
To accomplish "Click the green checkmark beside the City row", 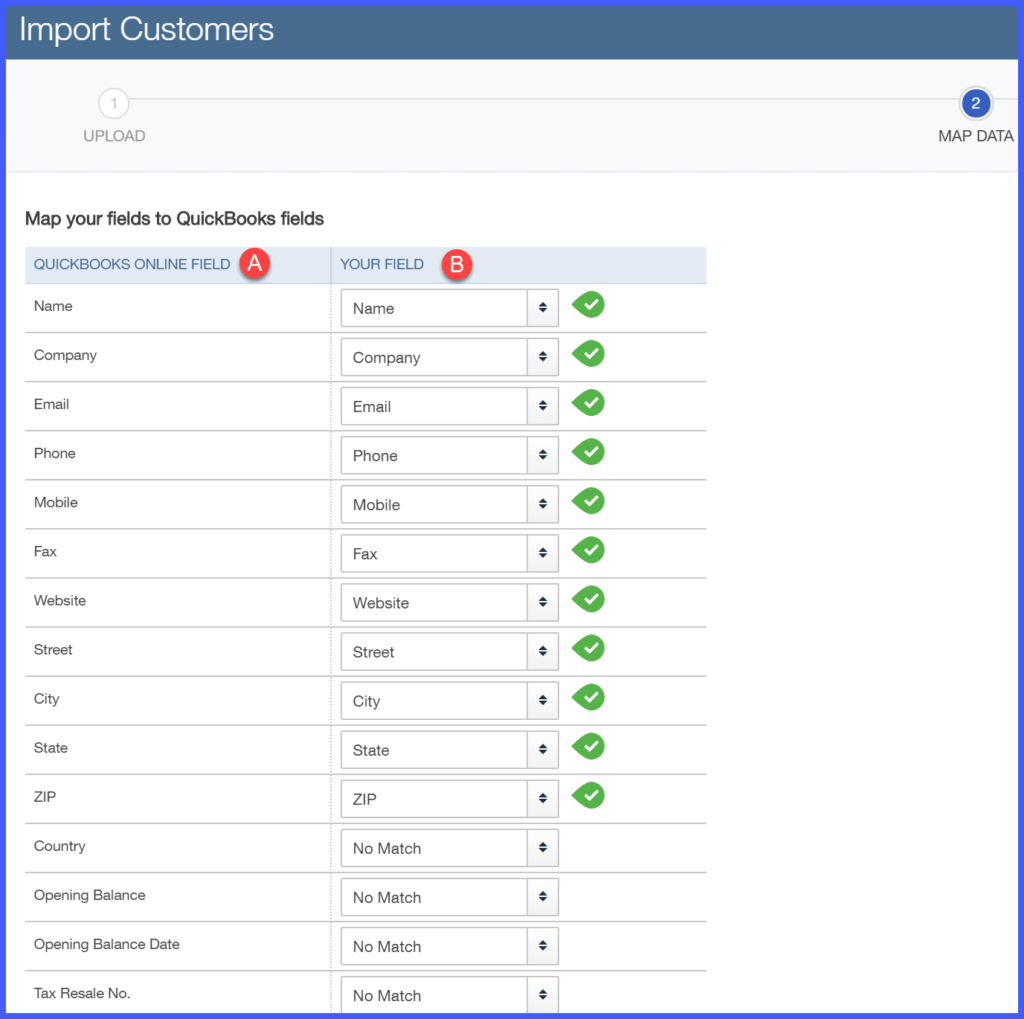I will click(x=588, y=697).
